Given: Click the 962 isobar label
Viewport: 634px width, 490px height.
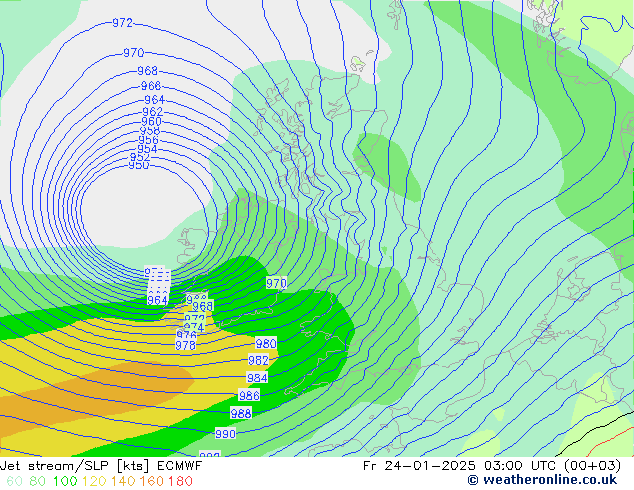Looking at the screenshot, I should click(x=153, y=111).
